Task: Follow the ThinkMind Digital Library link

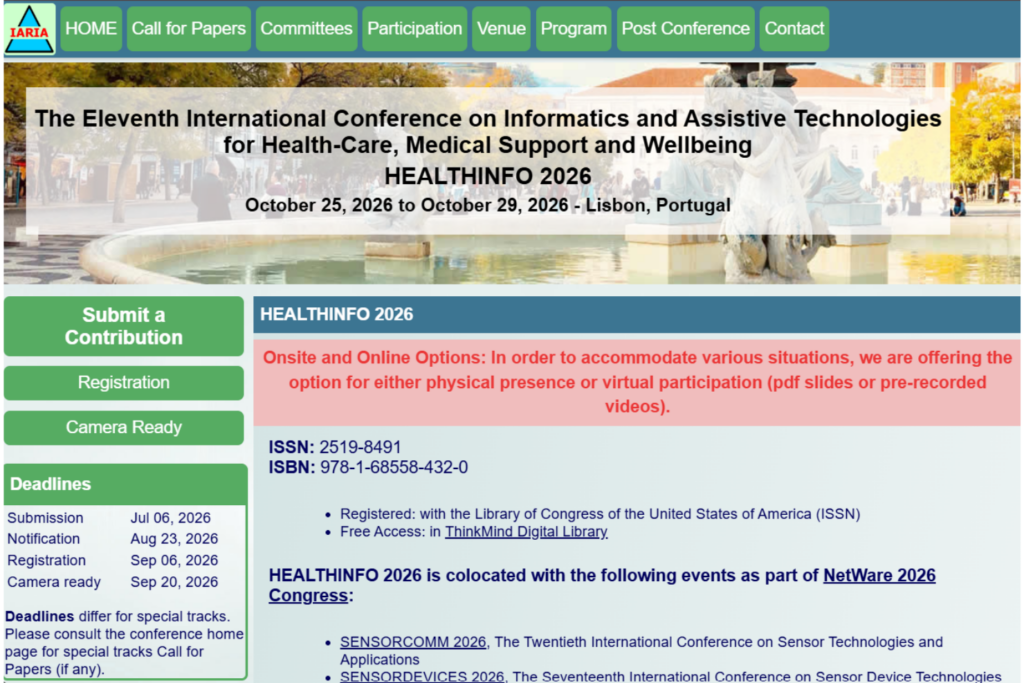Action: [526, 532]
